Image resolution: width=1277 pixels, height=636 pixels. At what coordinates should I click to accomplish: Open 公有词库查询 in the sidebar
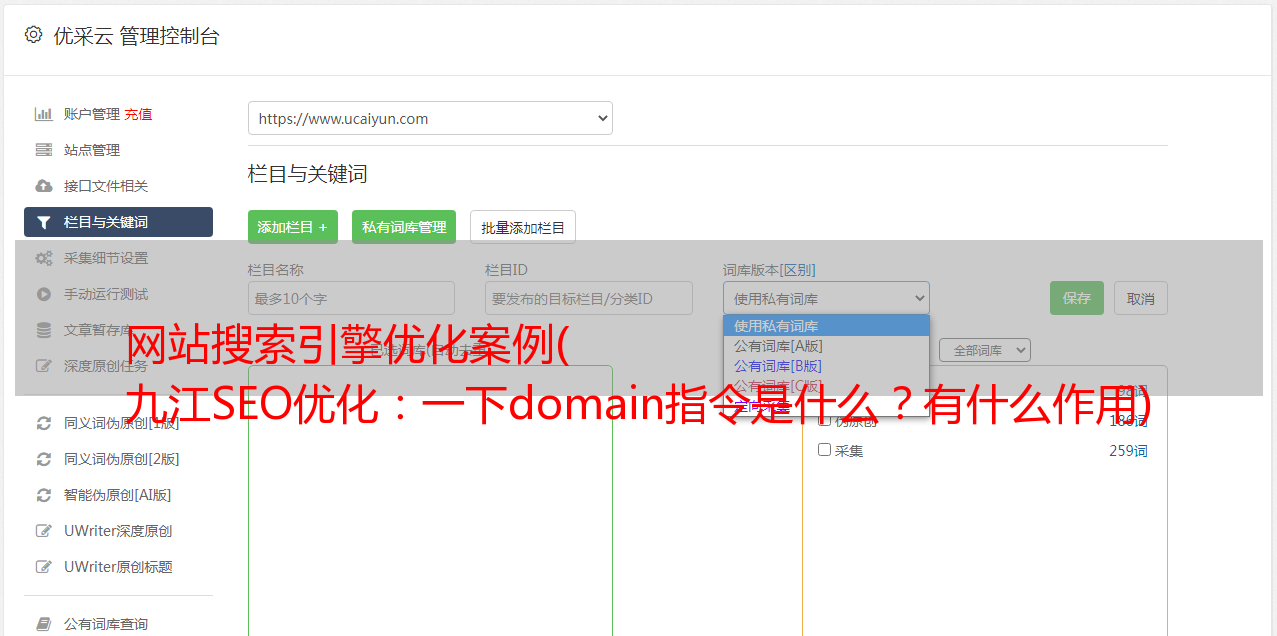pos(106,624)
